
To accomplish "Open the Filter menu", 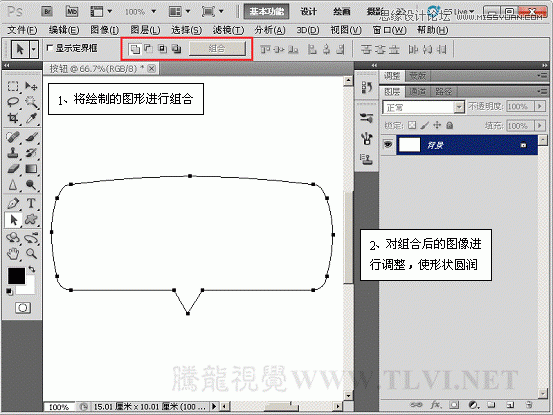I will [x=228, y=30].
